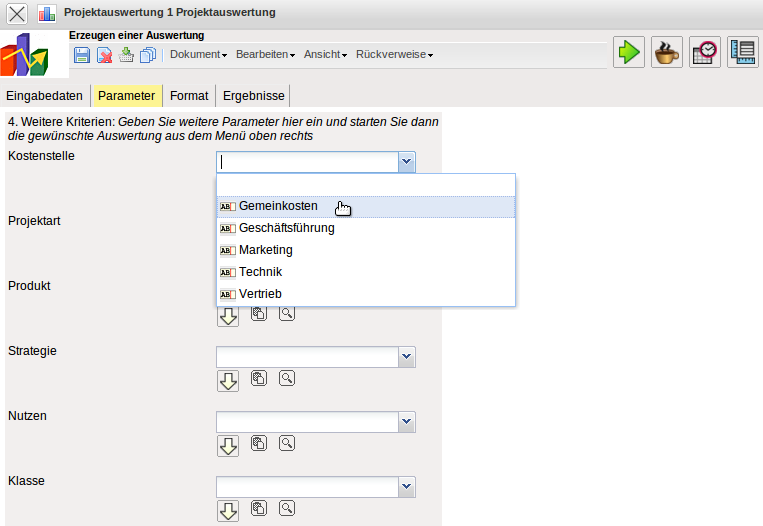763x526 pixels.
Task: Select Gemeinkosten from the list
Action: pyautogui.click(x=278, y=206)
